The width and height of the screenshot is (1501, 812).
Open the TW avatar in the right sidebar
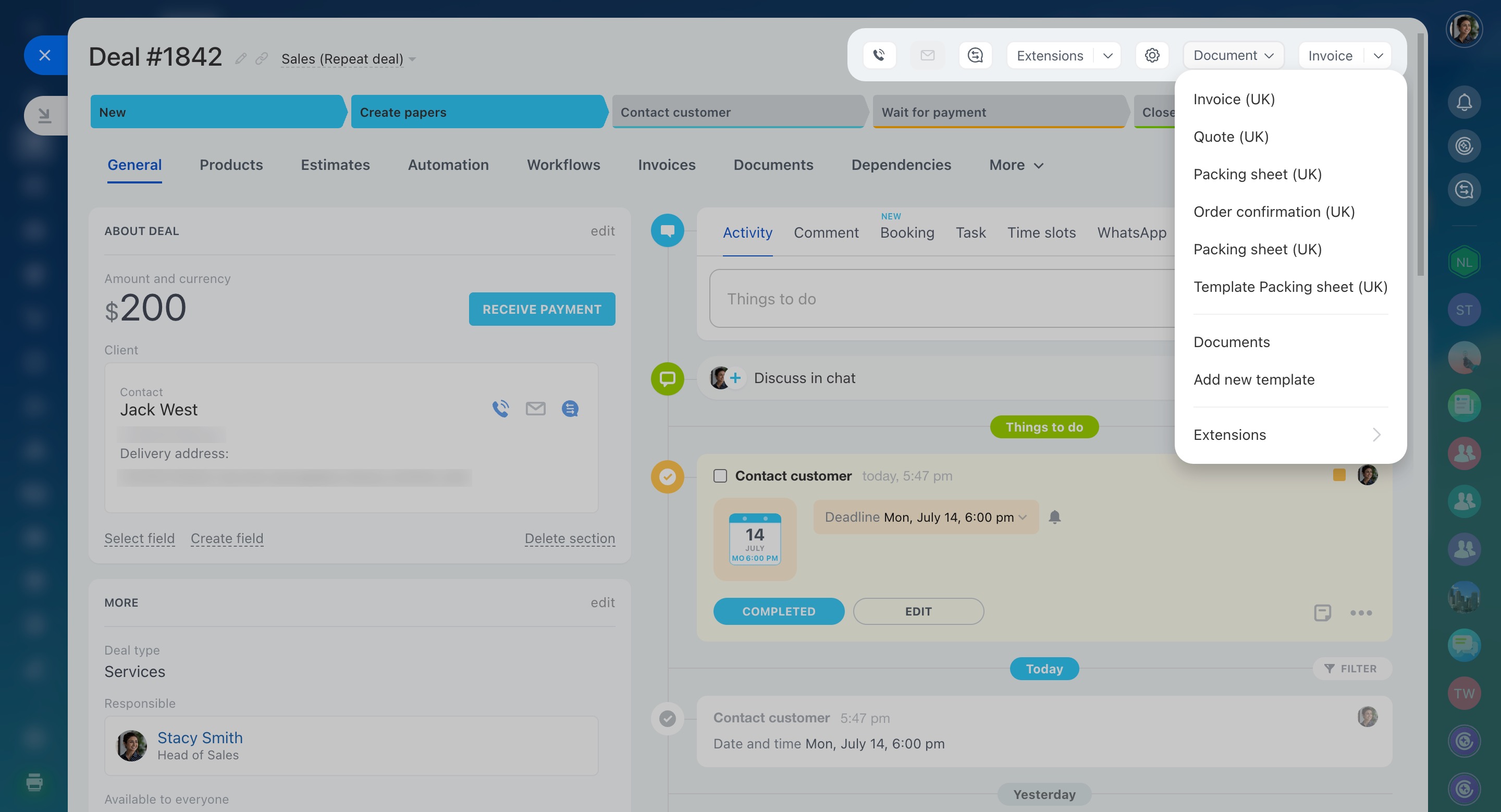(1463, 693)
